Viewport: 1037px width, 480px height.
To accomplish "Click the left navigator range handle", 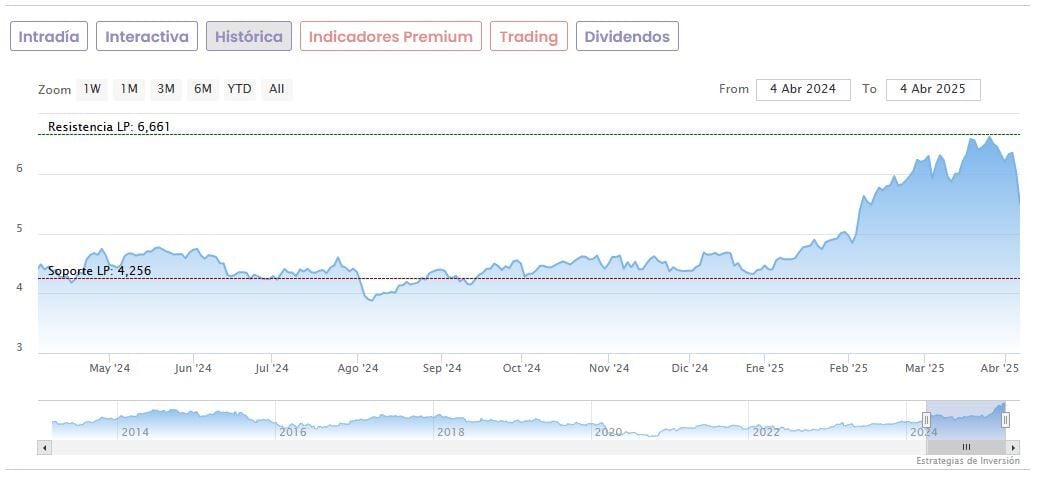I will (x=926, y=420).
